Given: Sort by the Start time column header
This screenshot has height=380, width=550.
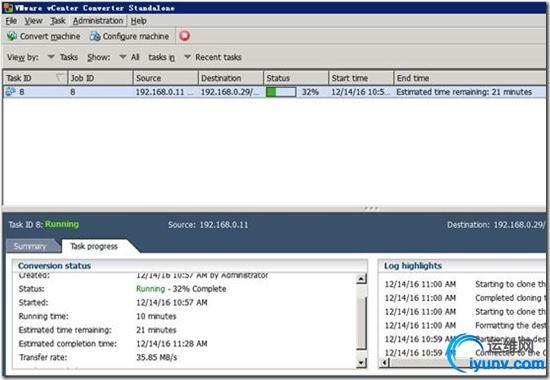Looking at the screenshot, I should click(x=361, y=78).
